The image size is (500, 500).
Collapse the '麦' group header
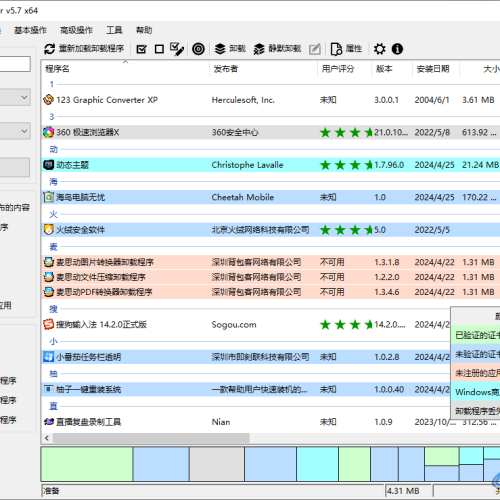53,247
